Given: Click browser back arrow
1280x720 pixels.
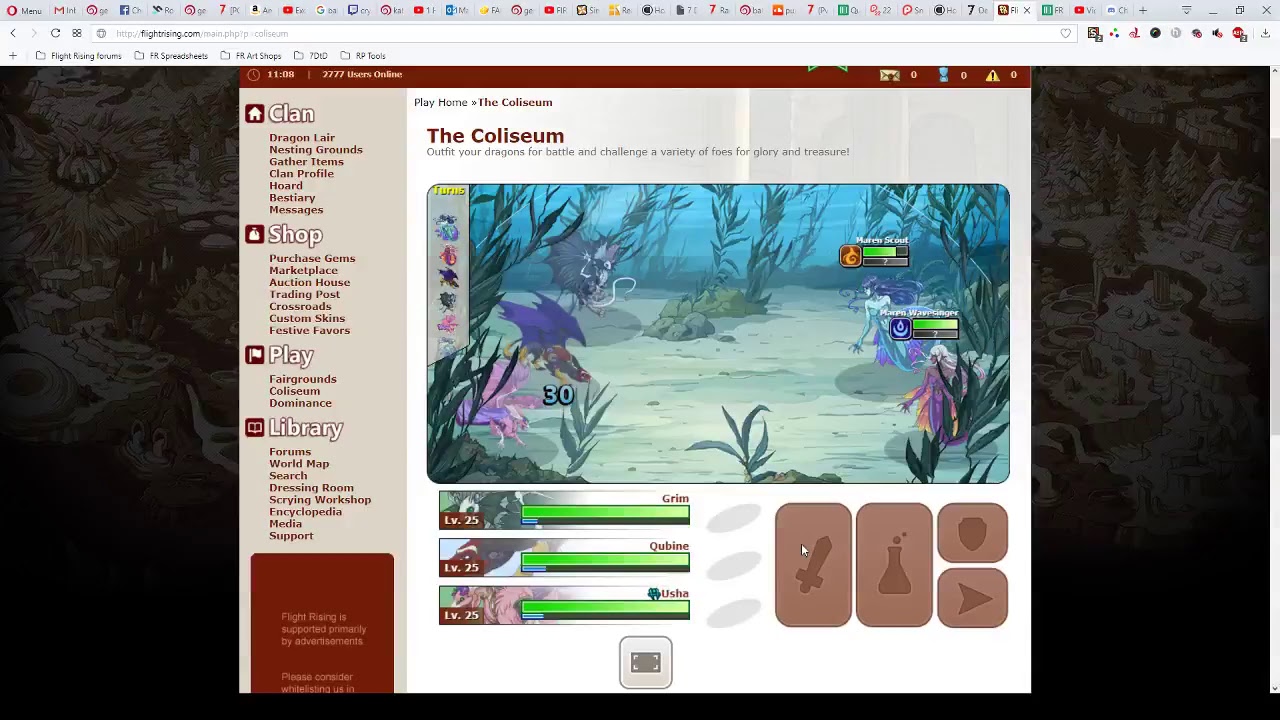Looking at the screenshot, I should point(13,33).
